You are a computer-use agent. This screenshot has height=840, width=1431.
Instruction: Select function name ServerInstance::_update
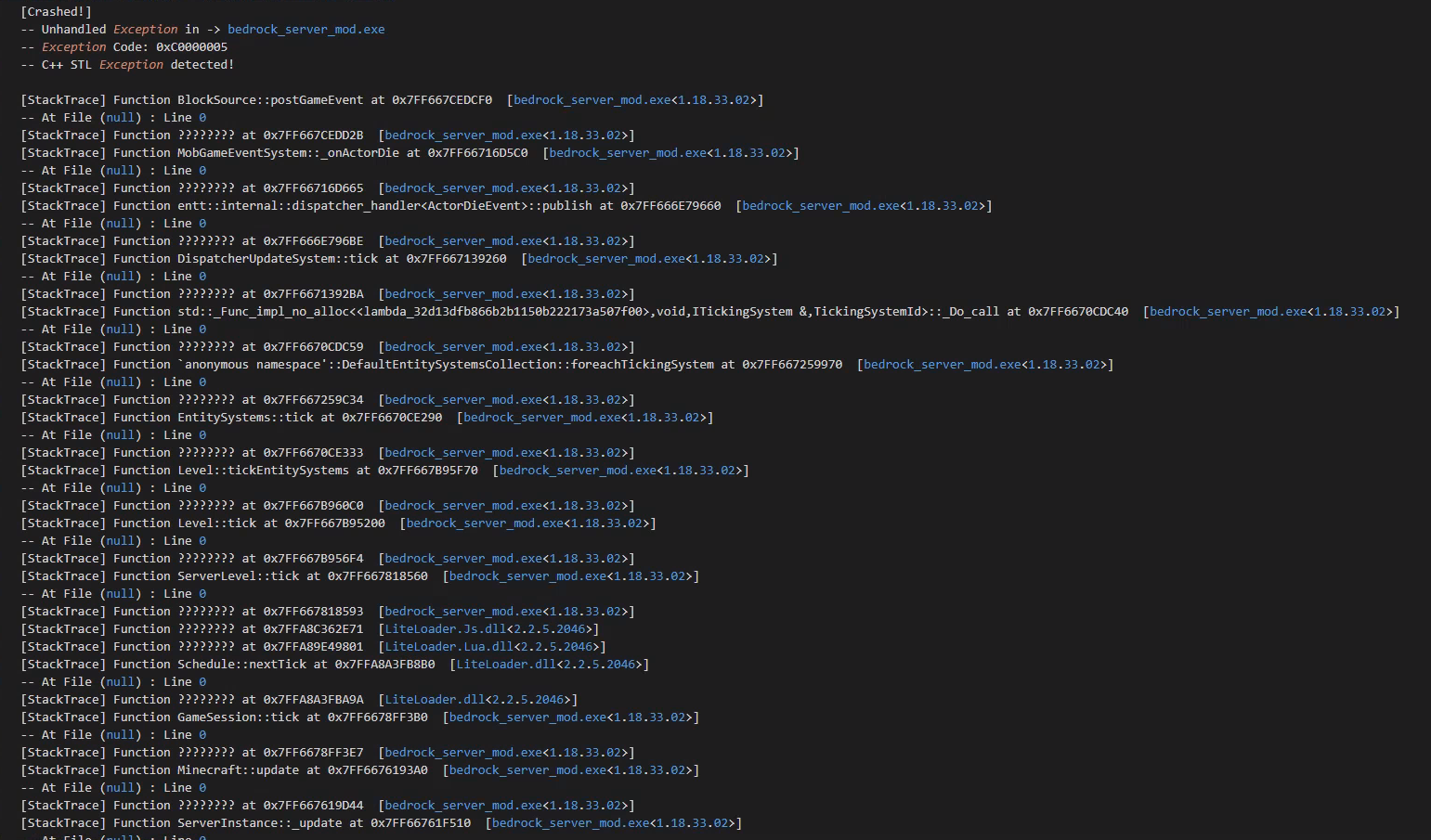point(259,823)
